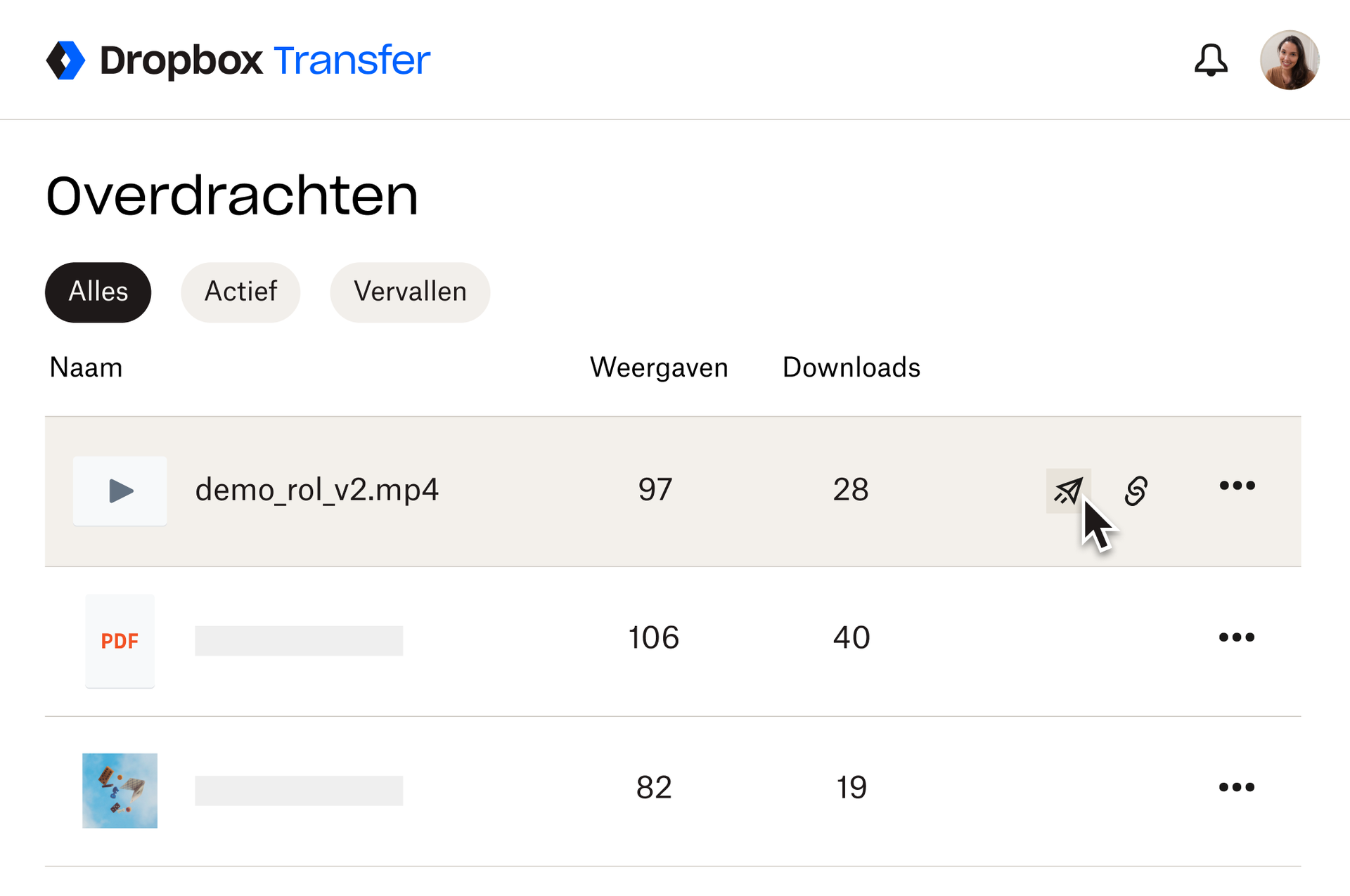Image resolution: width=1350 pixels, height=896 pixels.
Task: Sort by the Downloads column
Action: (x=851, y=367)
